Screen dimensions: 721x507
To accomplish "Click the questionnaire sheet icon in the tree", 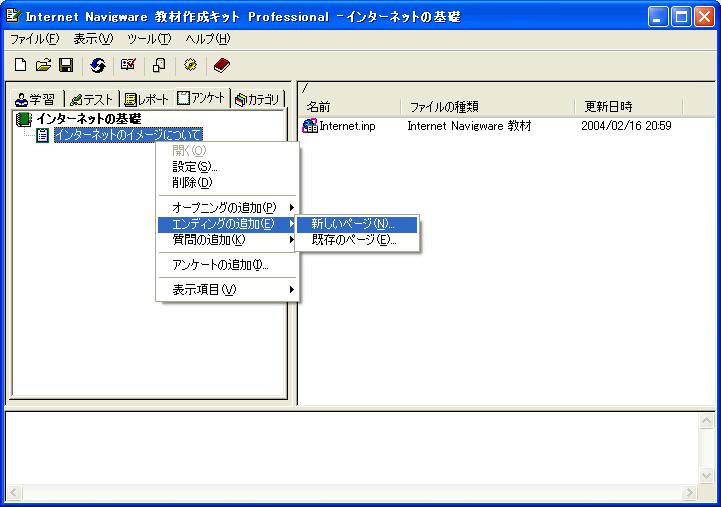I will click(42, 136).
